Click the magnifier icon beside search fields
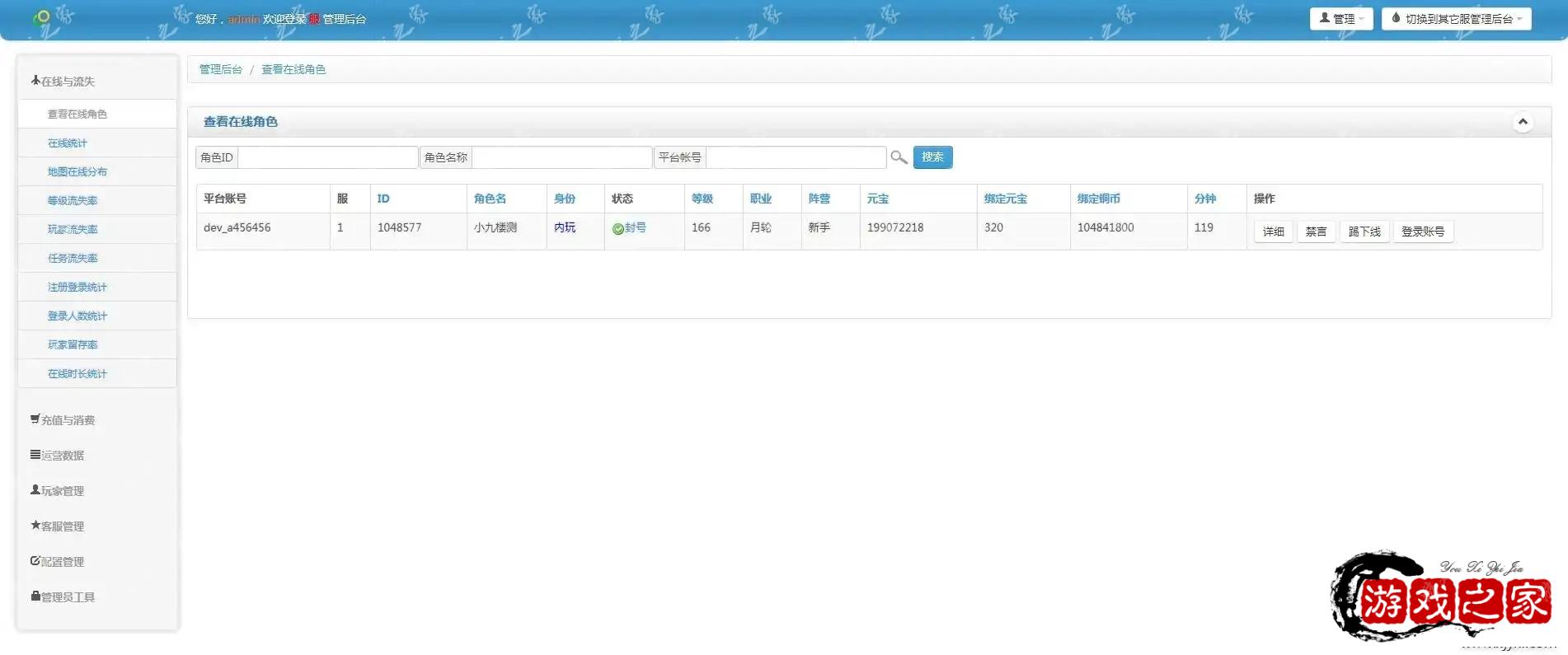1568x655 pixels. coord(899,157)
